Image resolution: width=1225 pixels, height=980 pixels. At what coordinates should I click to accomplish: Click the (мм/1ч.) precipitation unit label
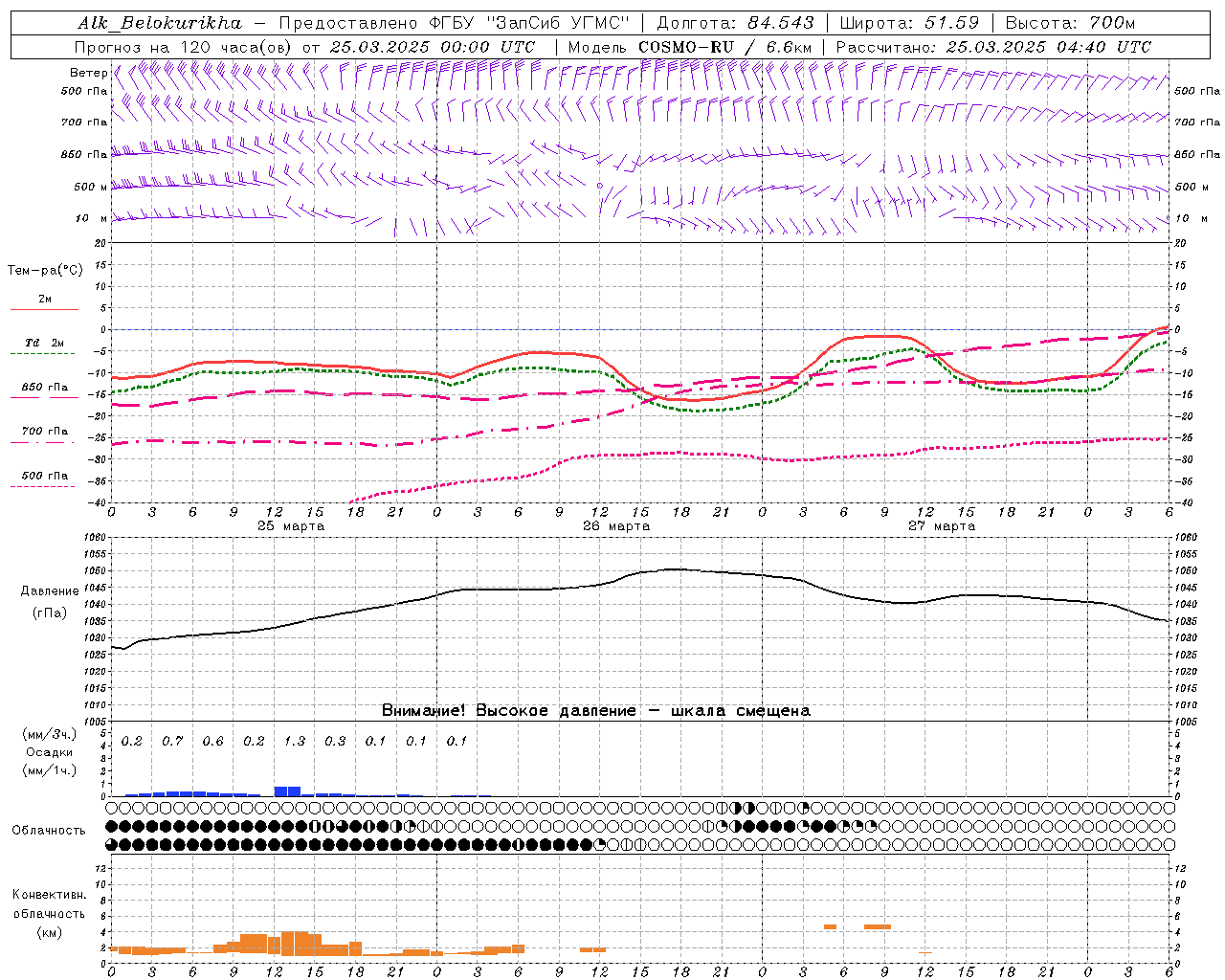tap(50, 770)
